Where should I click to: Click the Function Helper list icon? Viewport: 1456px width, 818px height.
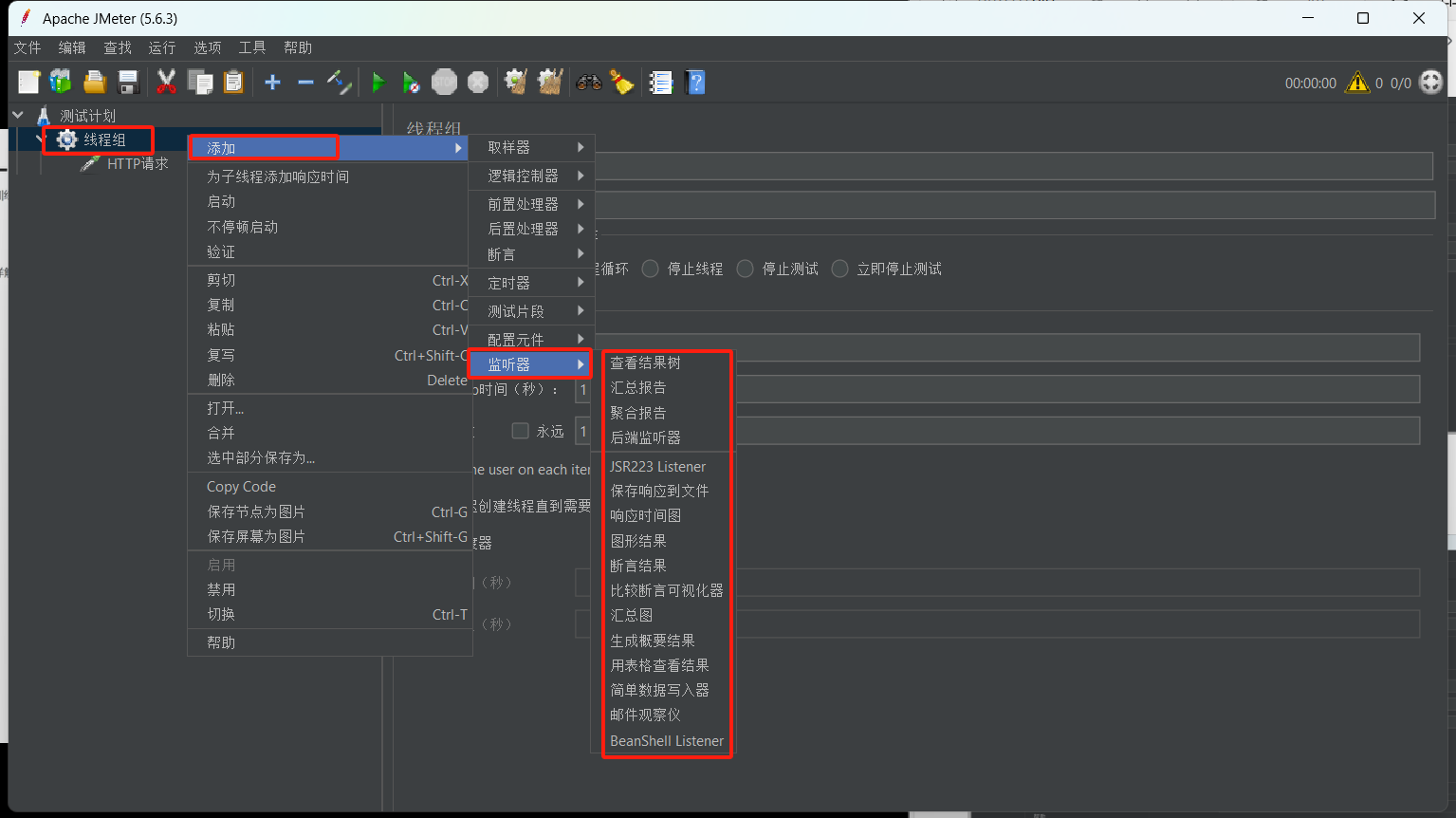660,83
